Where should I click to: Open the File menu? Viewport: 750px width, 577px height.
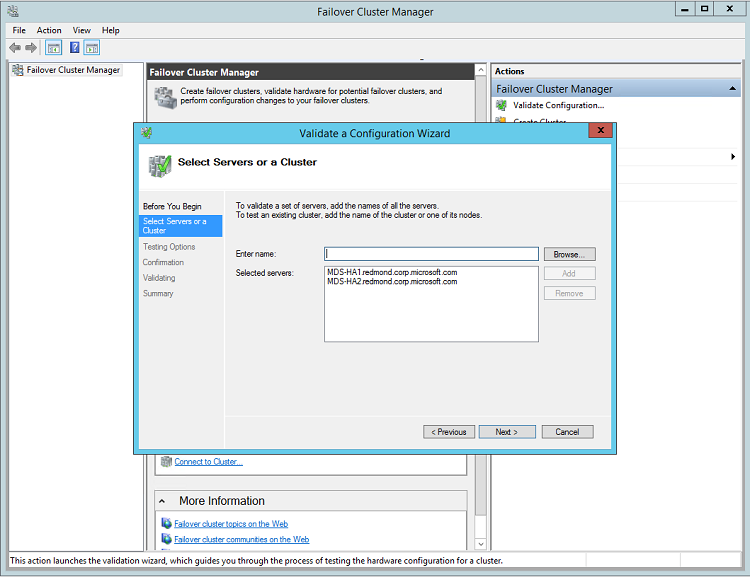(x=19, y=30)
